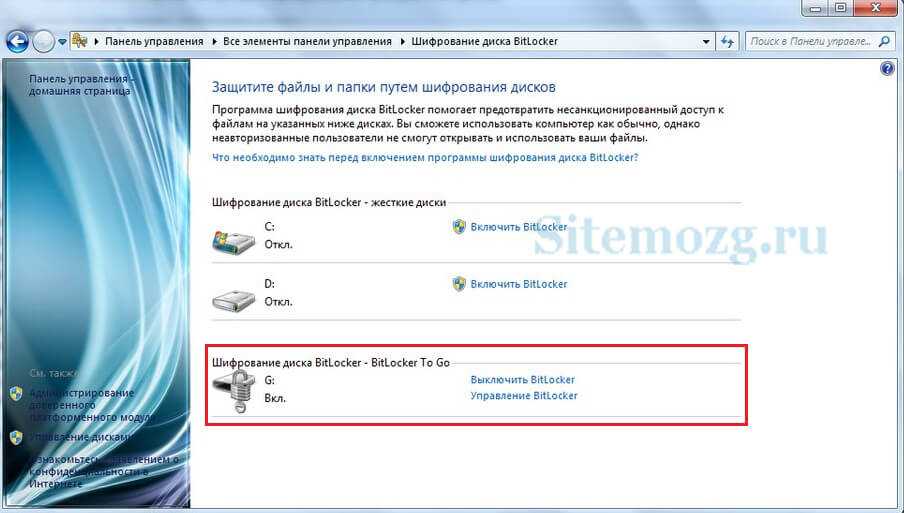Click the Back navigation arrow
The height and width of the screenshot is (513, 904).
[x=17, y=42]
